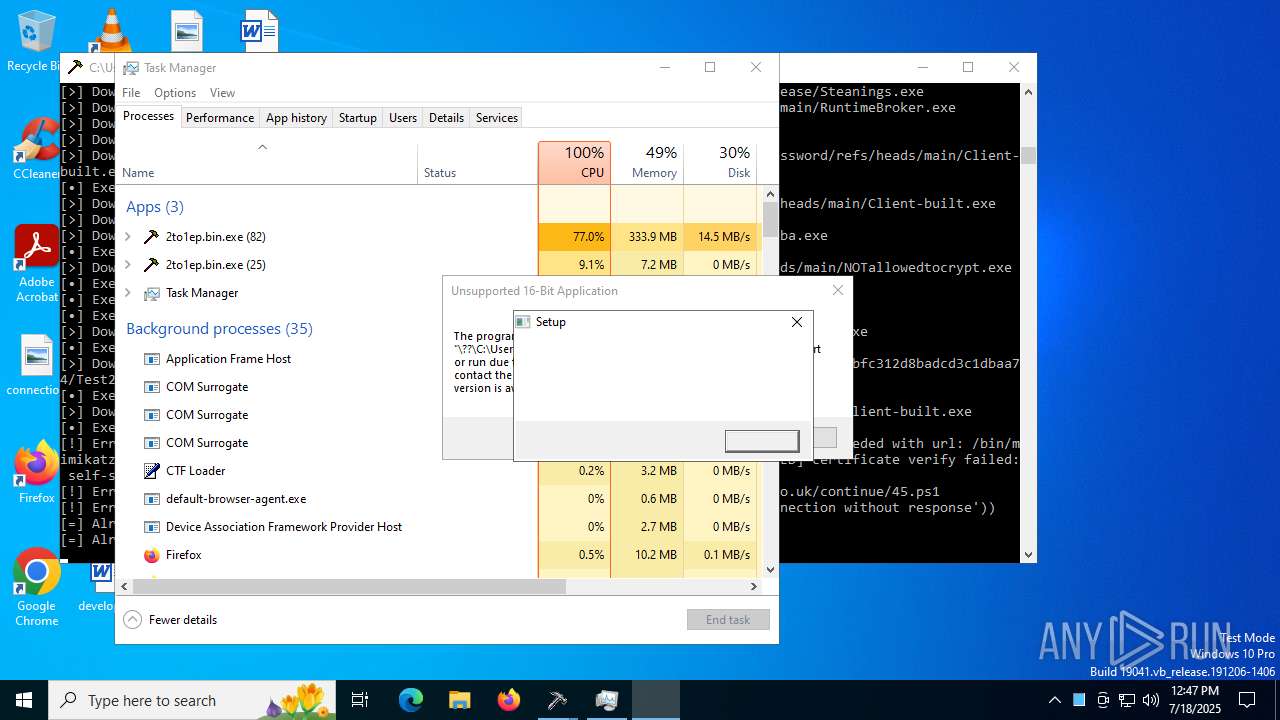The height and width of the screenshot is (720, 1280).
Task: Sort processes by CPU column
Action: pyautogui.click(x=574, y=162)
